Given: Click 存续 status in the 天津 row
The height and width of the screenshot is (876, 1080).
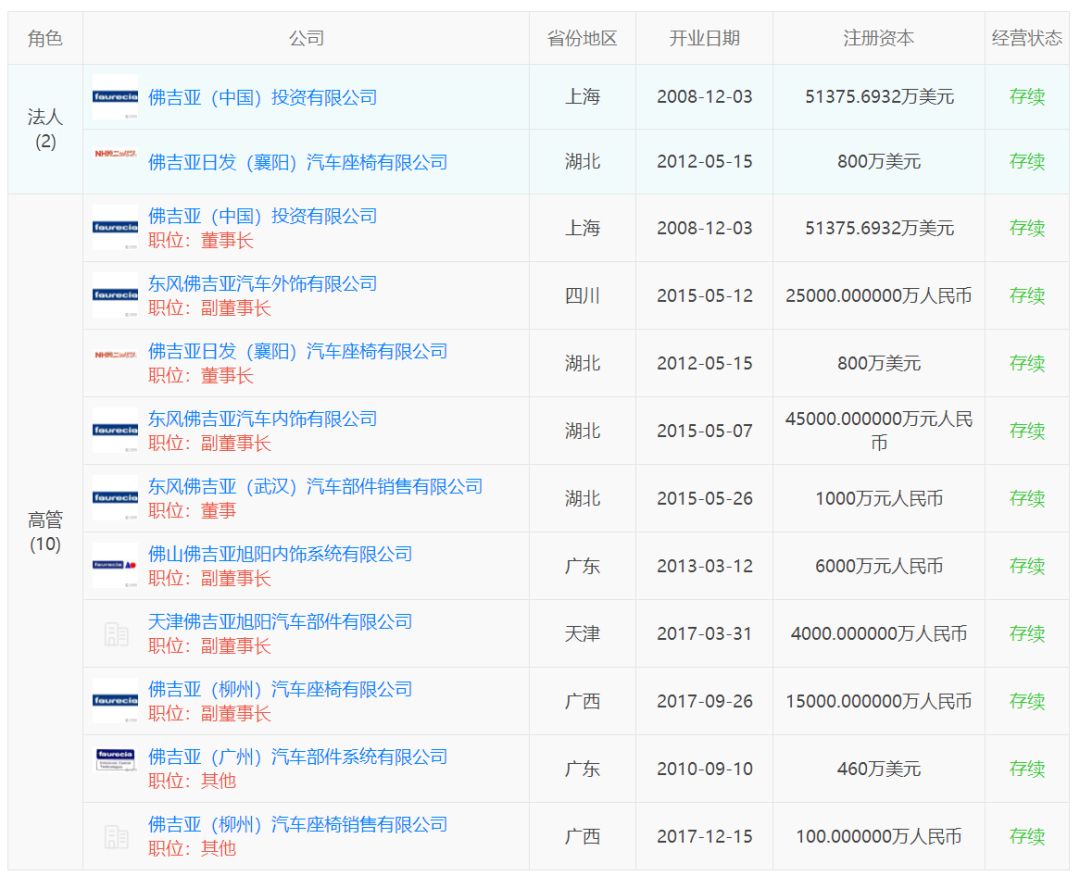Looking at the screenshot, I should (x=1026, y=633).
